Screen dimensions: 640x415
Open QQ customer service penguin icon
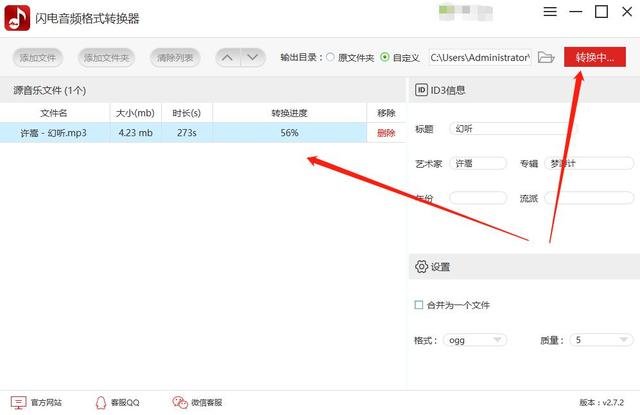point(100,402)
